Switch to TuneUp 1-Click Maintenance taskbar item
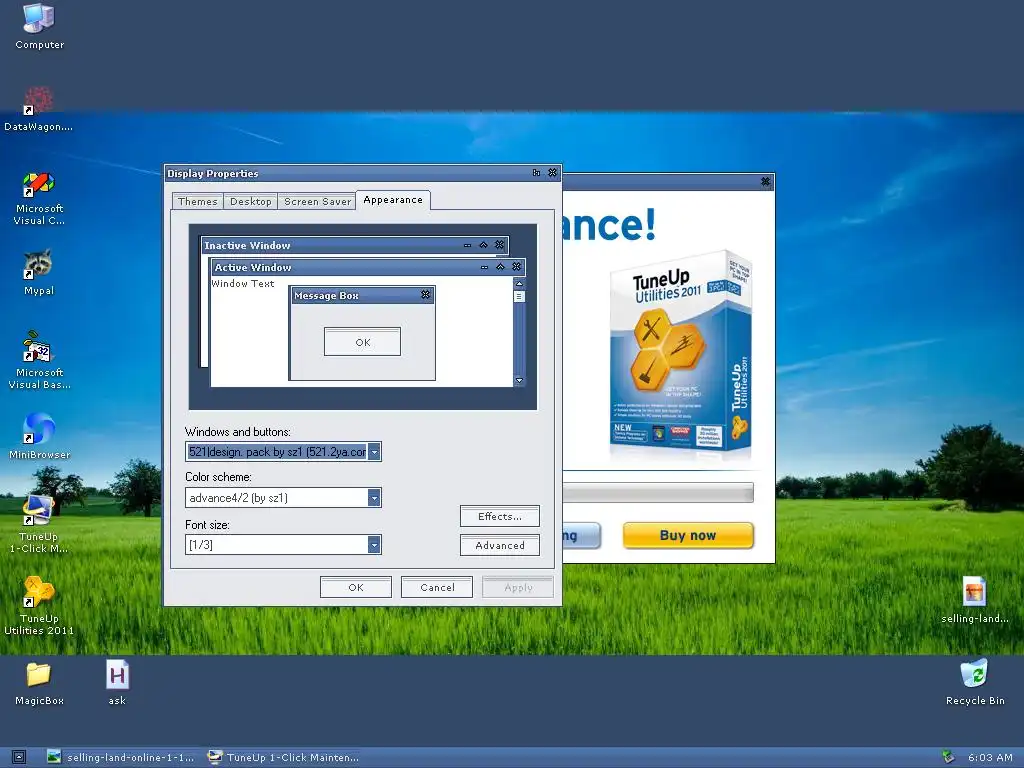The width and height of the screenshot is (1024, 768). point(283,758)
